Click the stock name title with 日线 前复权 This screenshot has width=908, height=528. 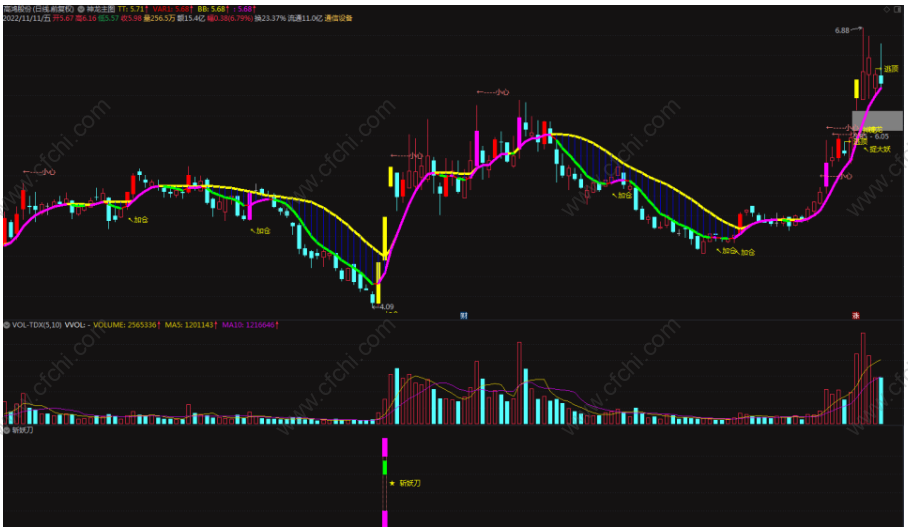(39, 9)
